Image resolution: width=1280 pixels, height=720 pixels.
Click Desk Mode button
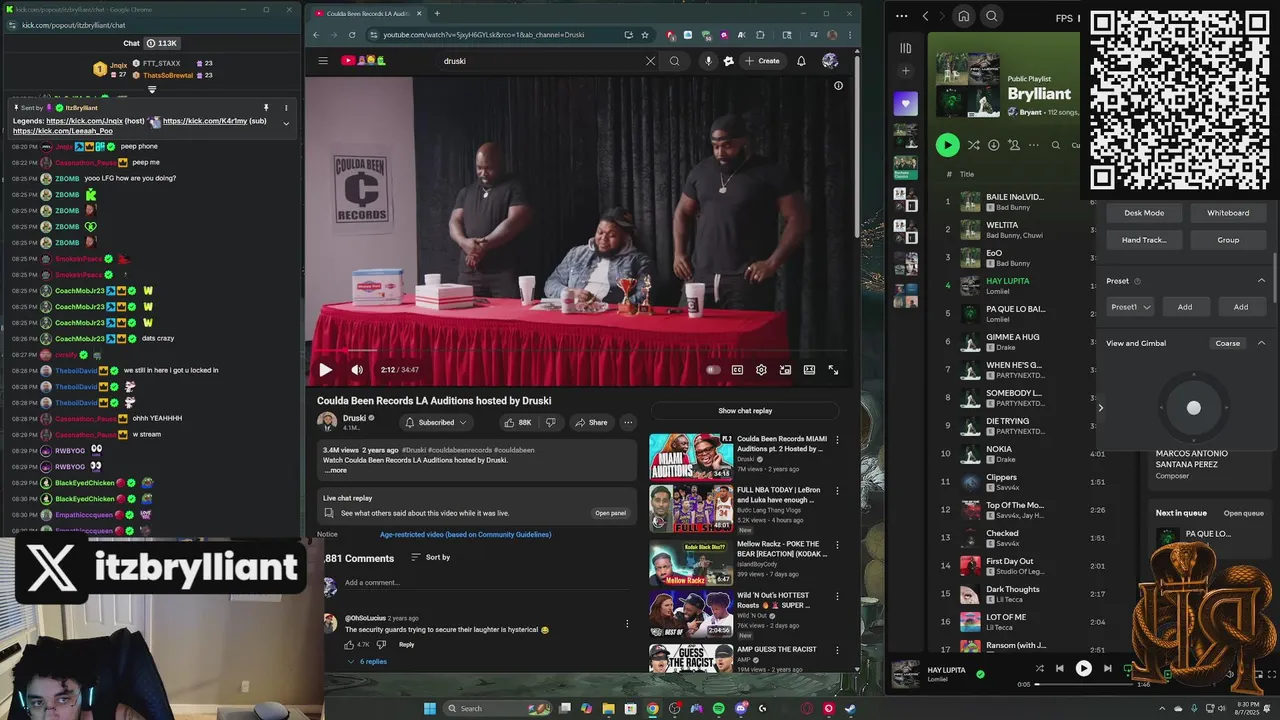pyautogui.click(x=1144, y=213)
